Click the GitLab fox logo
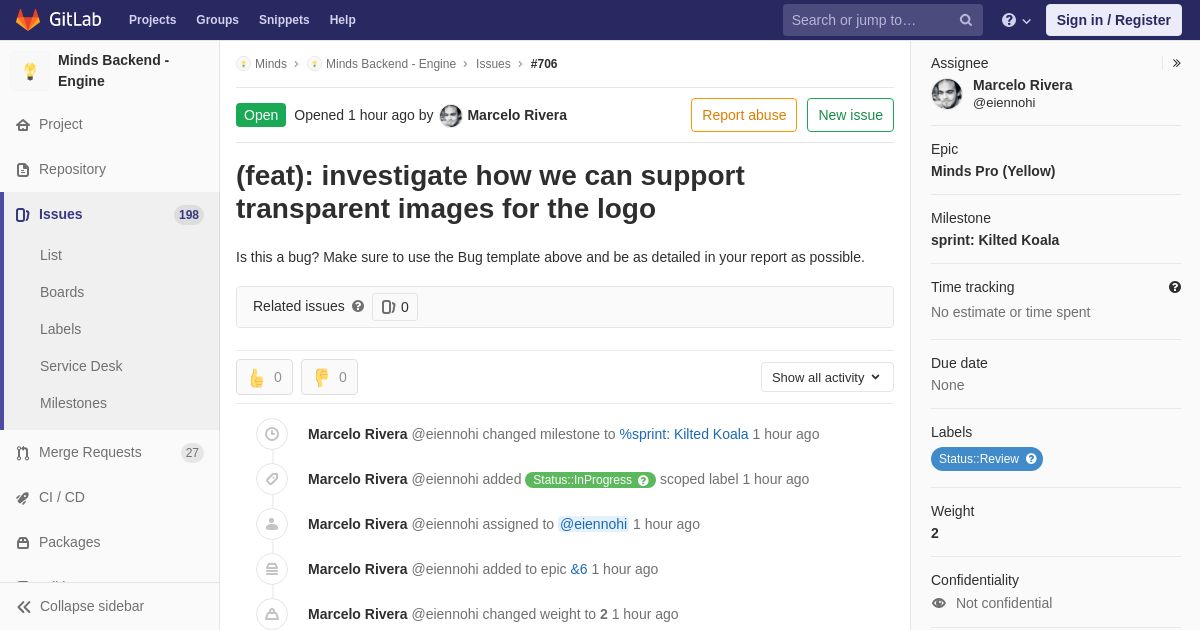The width and height of the screenshot is (1200, 630). pos(28,20)
